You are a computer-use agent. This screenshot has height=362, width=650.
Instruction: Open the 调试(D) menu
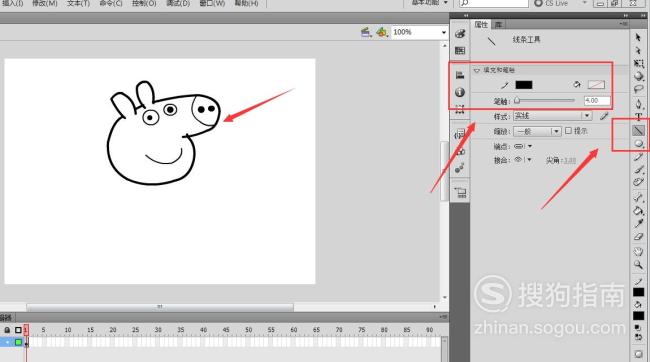pyautogui.click(x=178, y=3)
